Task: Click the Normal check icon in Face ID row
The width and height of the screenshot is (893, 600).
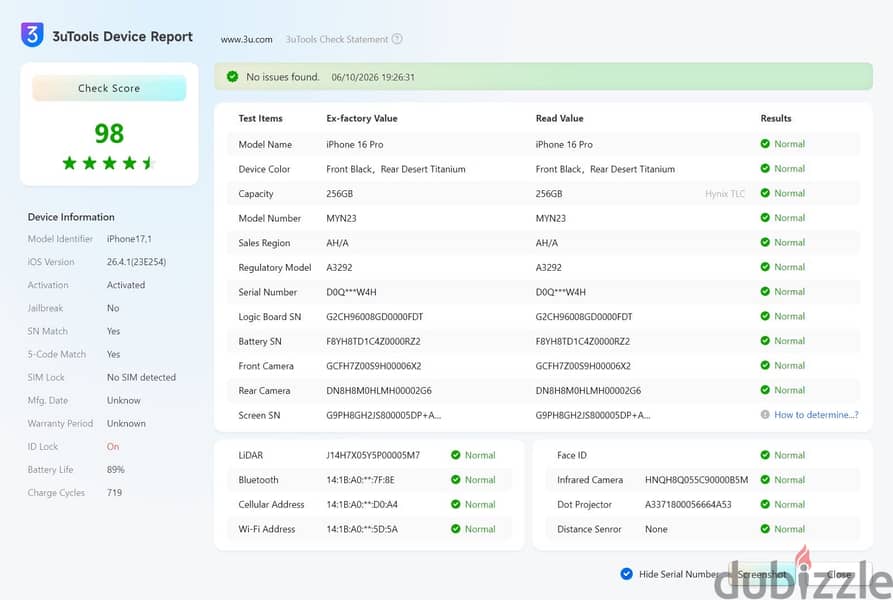Action: 765,455
